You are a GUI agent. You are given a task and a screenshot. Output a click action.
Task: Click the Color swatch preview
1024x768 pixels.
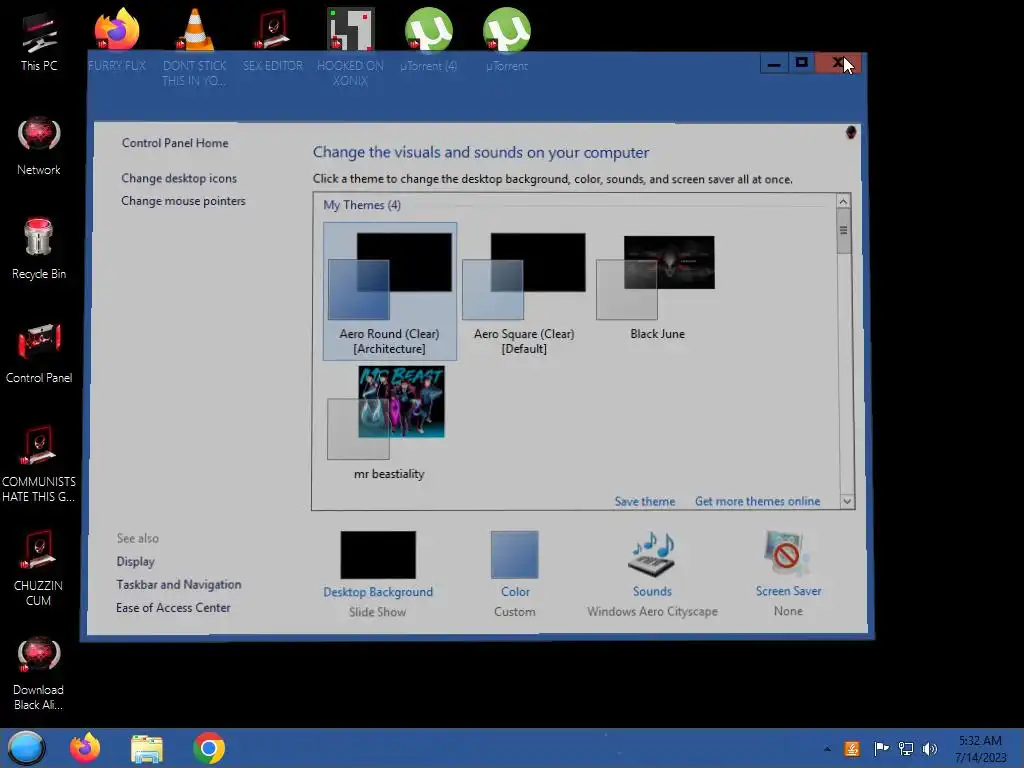(x=515, y=554)
